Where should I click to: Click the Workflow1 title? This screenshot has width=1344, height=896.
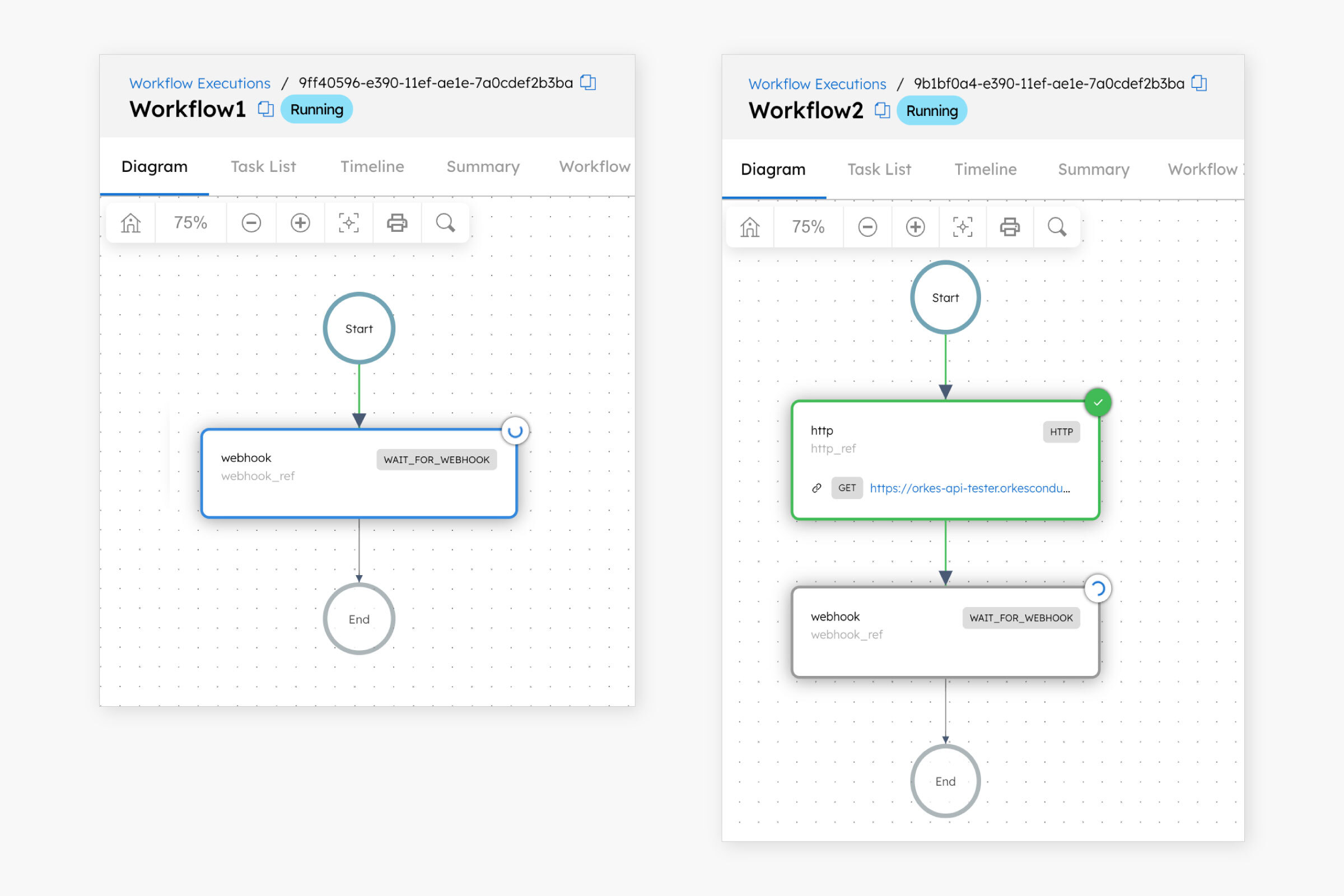click(x=188, y=109)
